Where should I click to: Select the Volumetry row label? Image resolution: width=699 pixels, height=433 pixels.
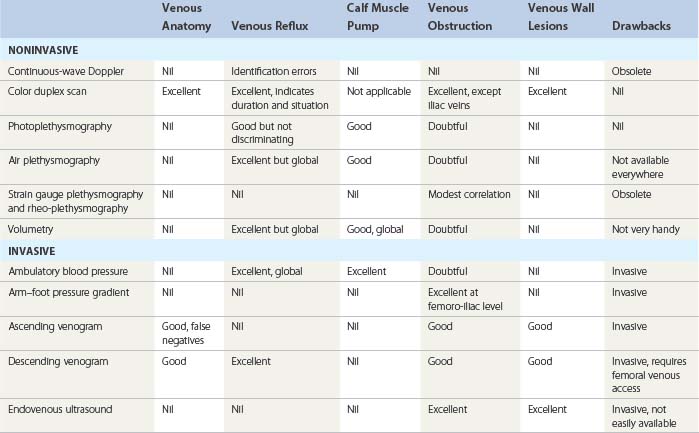tap(33, 229)
